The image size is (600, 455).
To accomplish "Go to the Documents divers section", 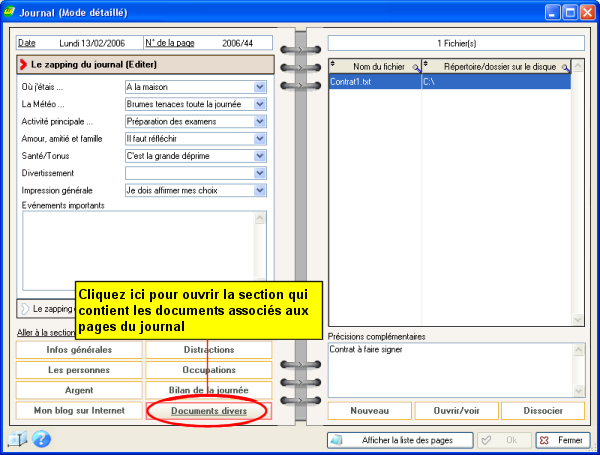I will (x=208, y=411).
